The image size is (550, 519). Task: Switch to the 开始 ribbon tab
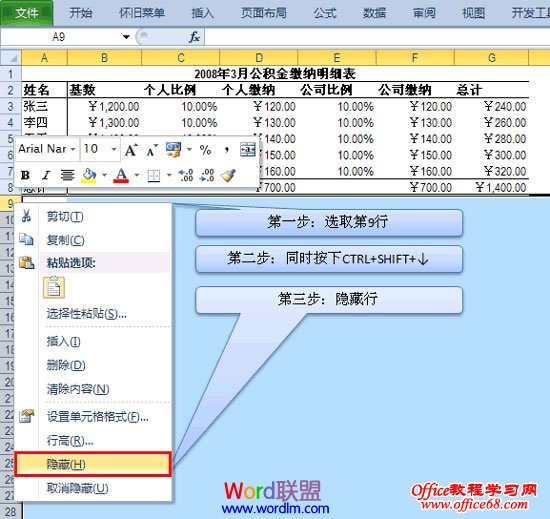[x=81, y=13]
